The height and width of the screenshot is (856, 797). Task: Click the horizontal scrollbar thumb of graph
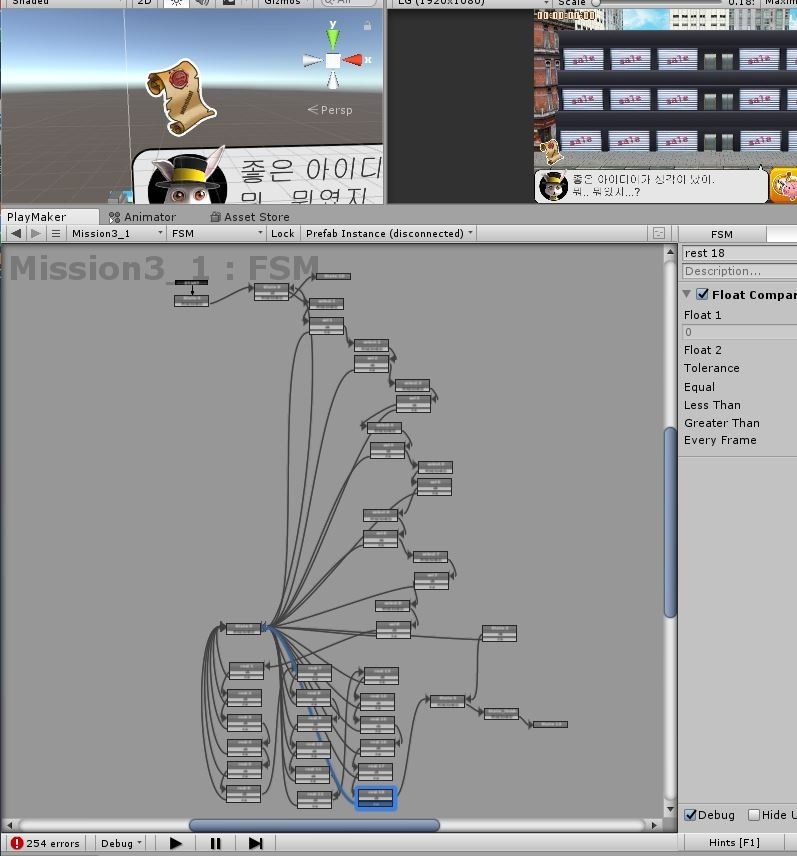click(x=314, y=825)
